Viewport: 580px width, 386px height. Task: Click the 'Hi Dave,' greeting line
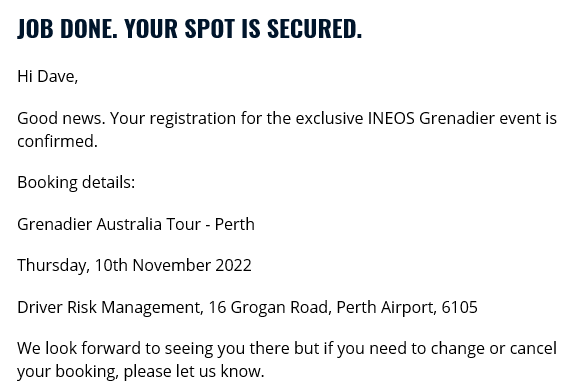[x=48, y=77]
